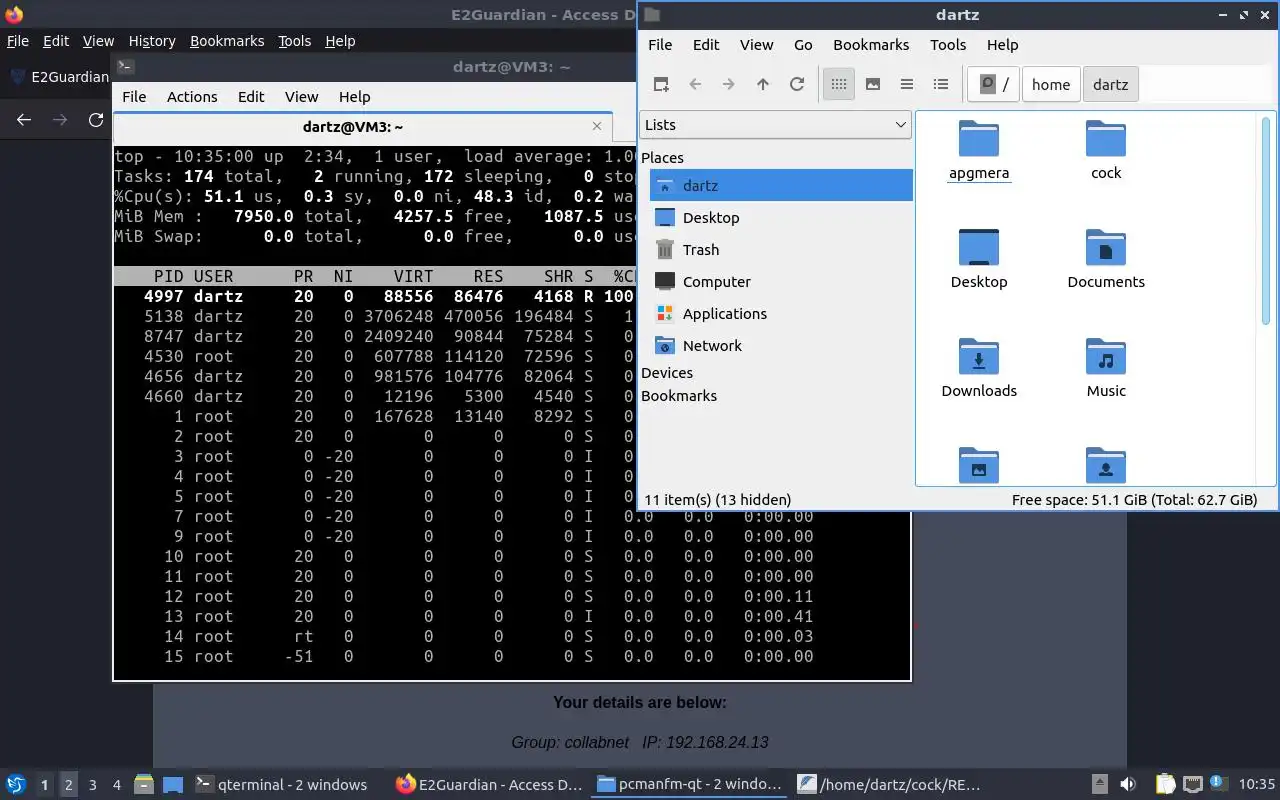
Task: Activate E2Guardian Firefox taskbar entry
Action: point(489,785)
